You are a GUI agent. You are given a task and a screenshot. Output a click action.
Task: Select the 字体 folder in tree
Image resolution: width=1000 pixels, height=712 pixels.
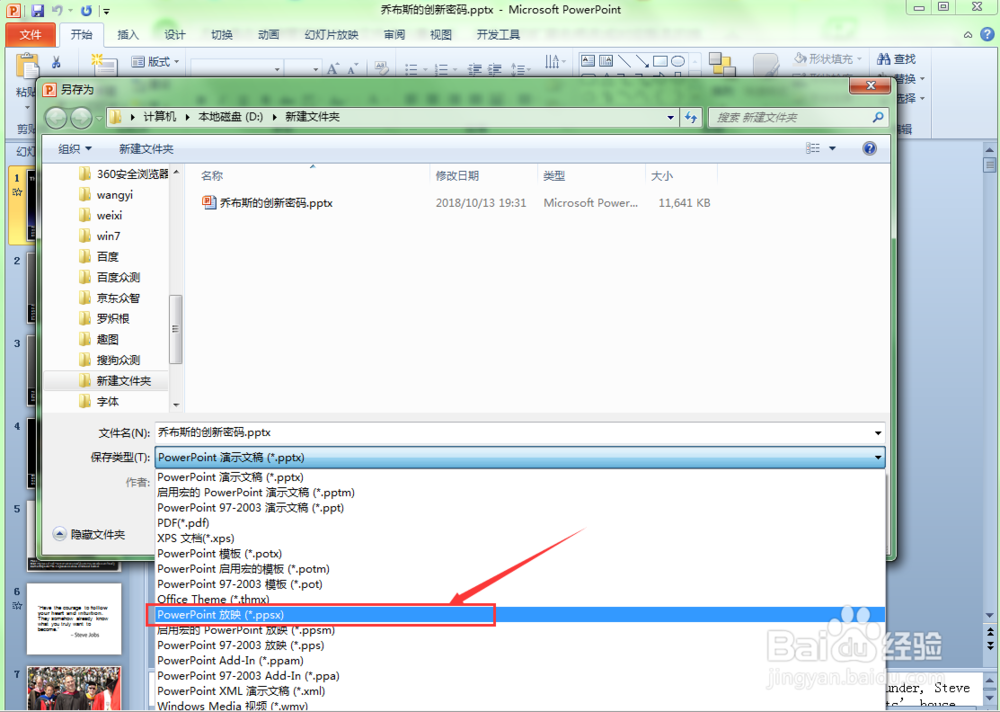(107, 401)
